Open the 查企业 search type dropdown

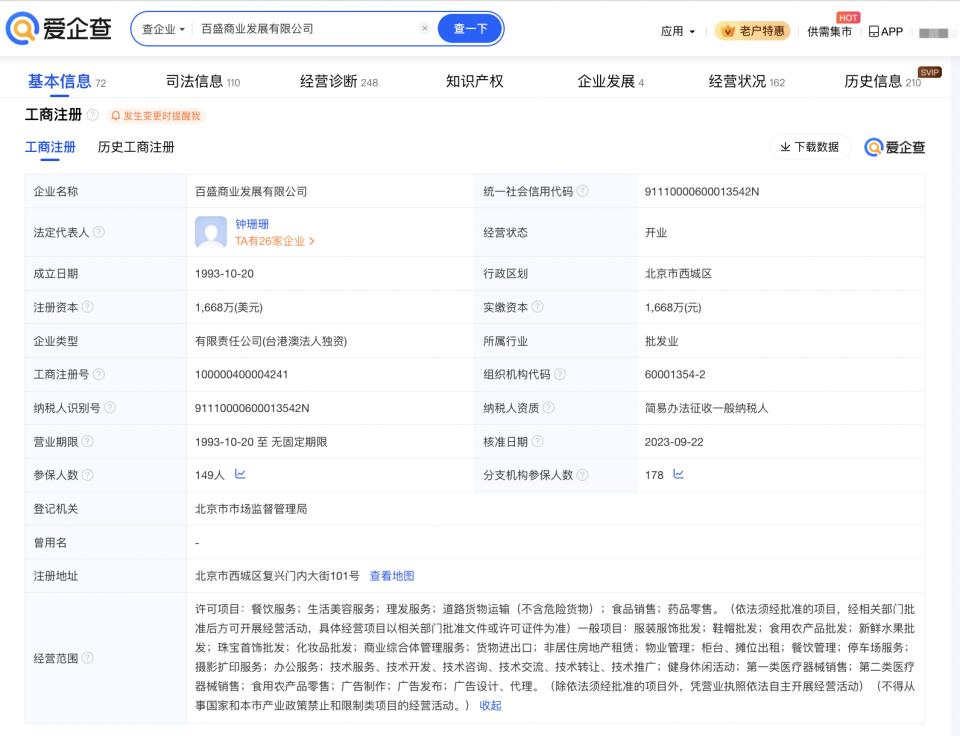[x=163, y=29]
